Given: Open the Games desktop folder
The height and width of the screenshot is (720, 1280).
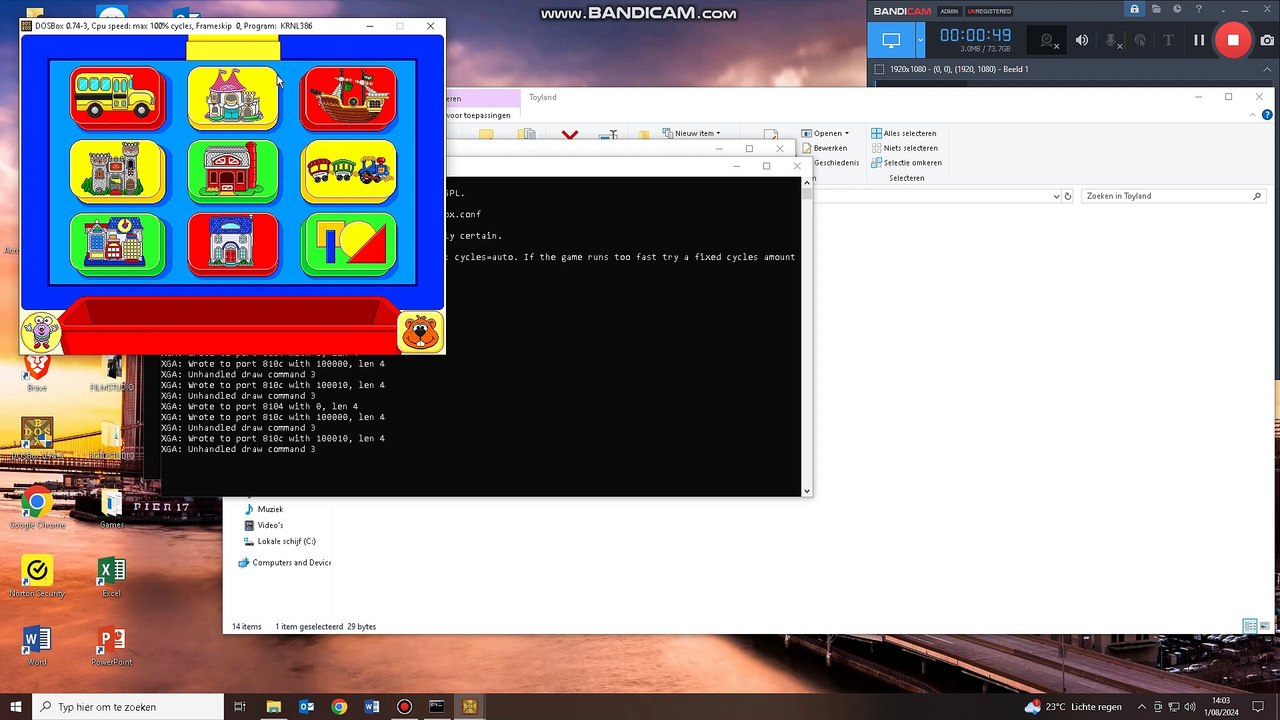Looking at the screenshot, I should (x=111, y=508).
